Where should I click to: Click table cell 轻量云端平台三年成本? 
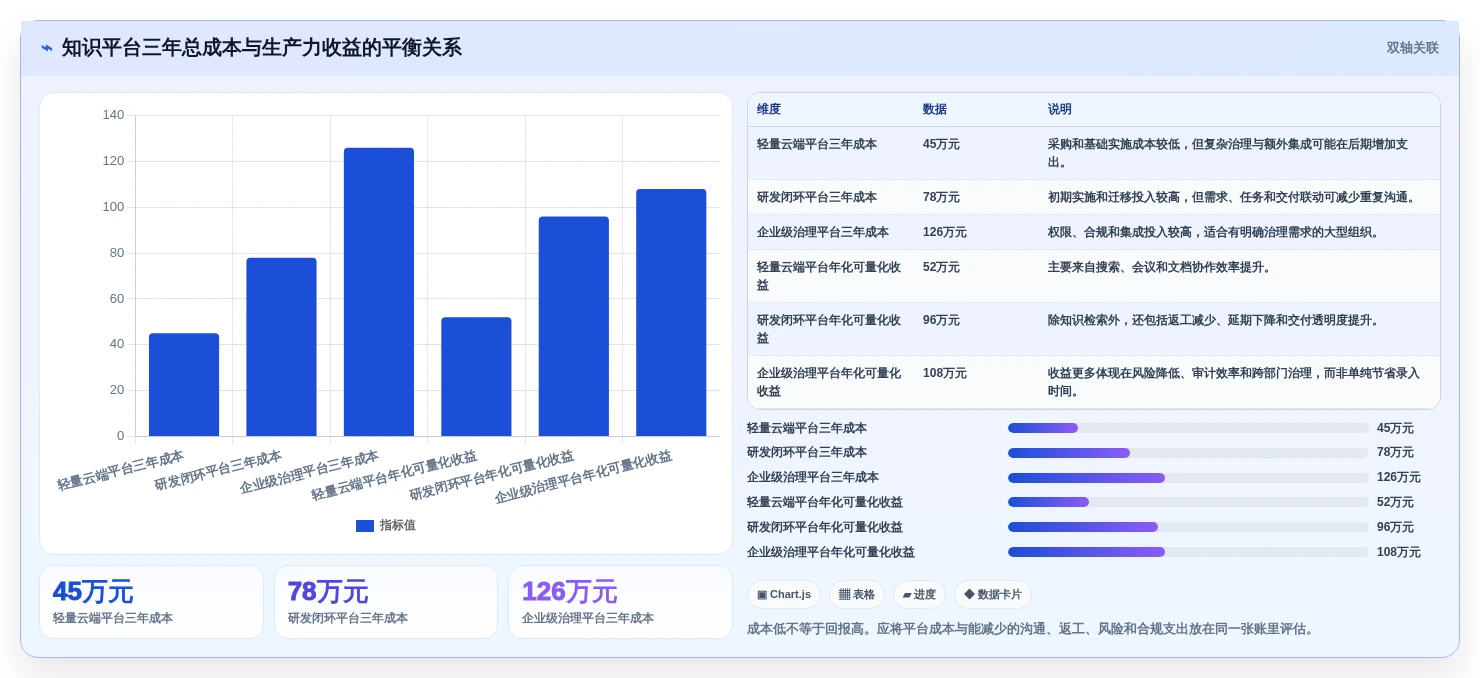[x=817, y=144]
